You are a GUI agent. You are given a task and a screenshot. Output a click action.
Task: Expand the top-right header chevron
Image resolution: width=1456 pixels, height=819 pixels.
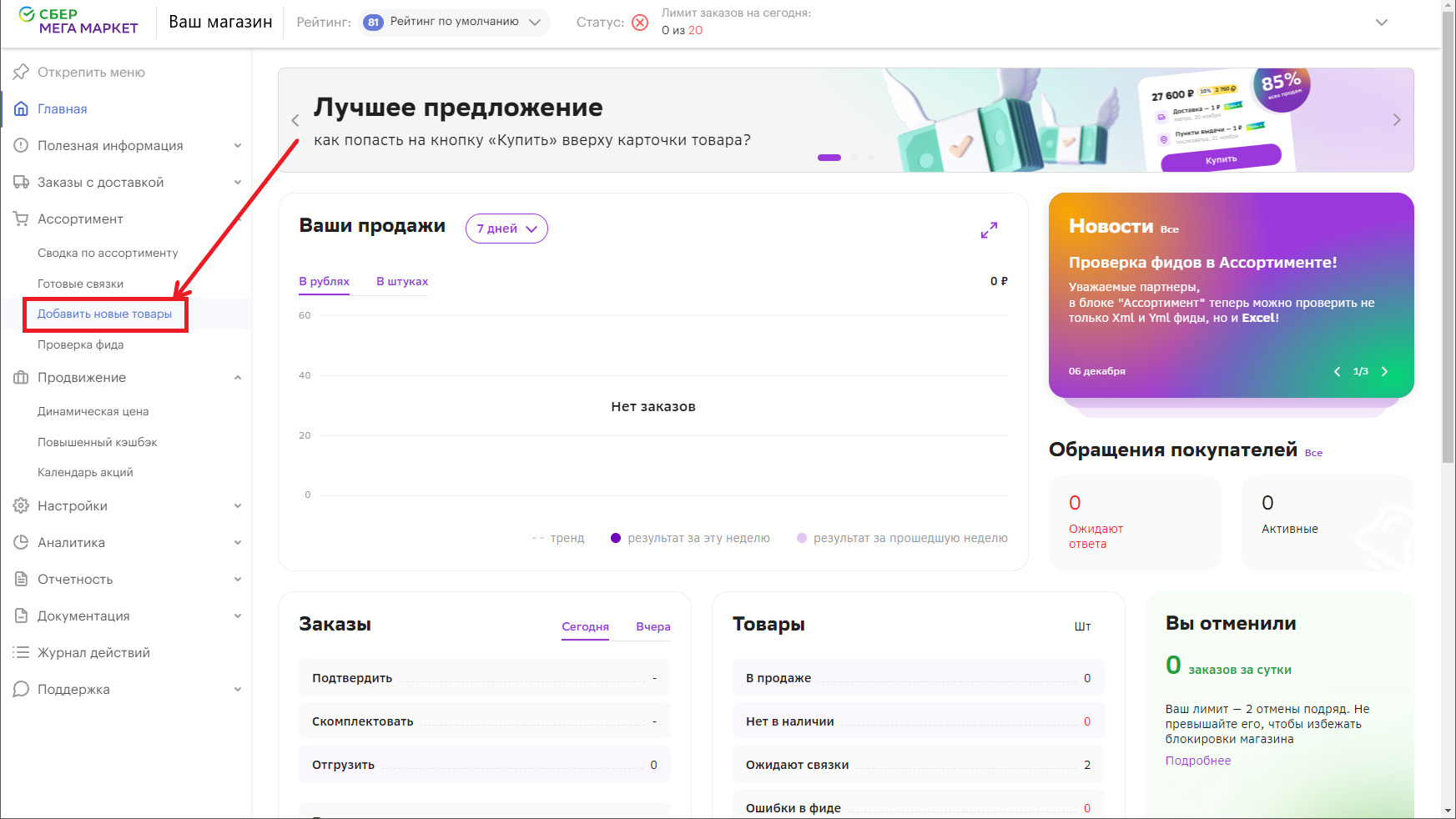click(x=1382, y=23)
